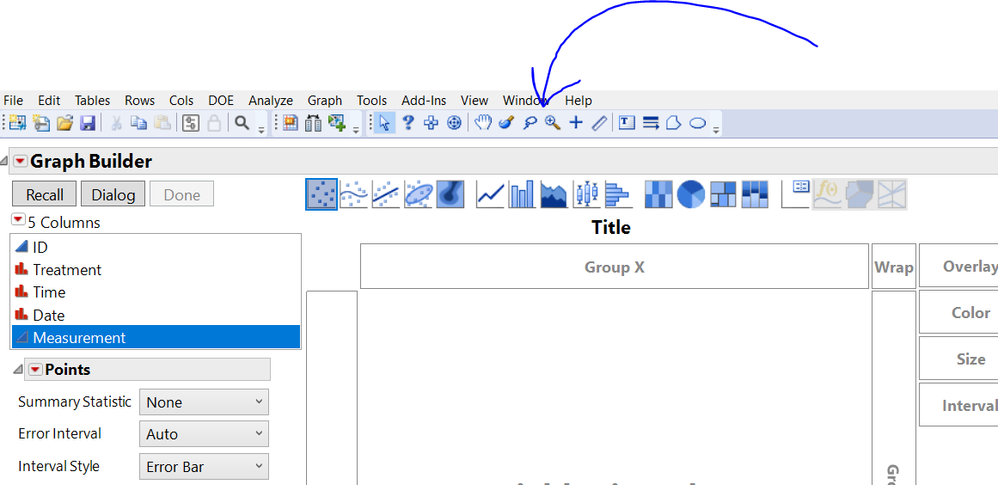Click the Paste clipboard toolbar icon
The width and height of the screenshot is (998, 485).
(x=162, y=123)
